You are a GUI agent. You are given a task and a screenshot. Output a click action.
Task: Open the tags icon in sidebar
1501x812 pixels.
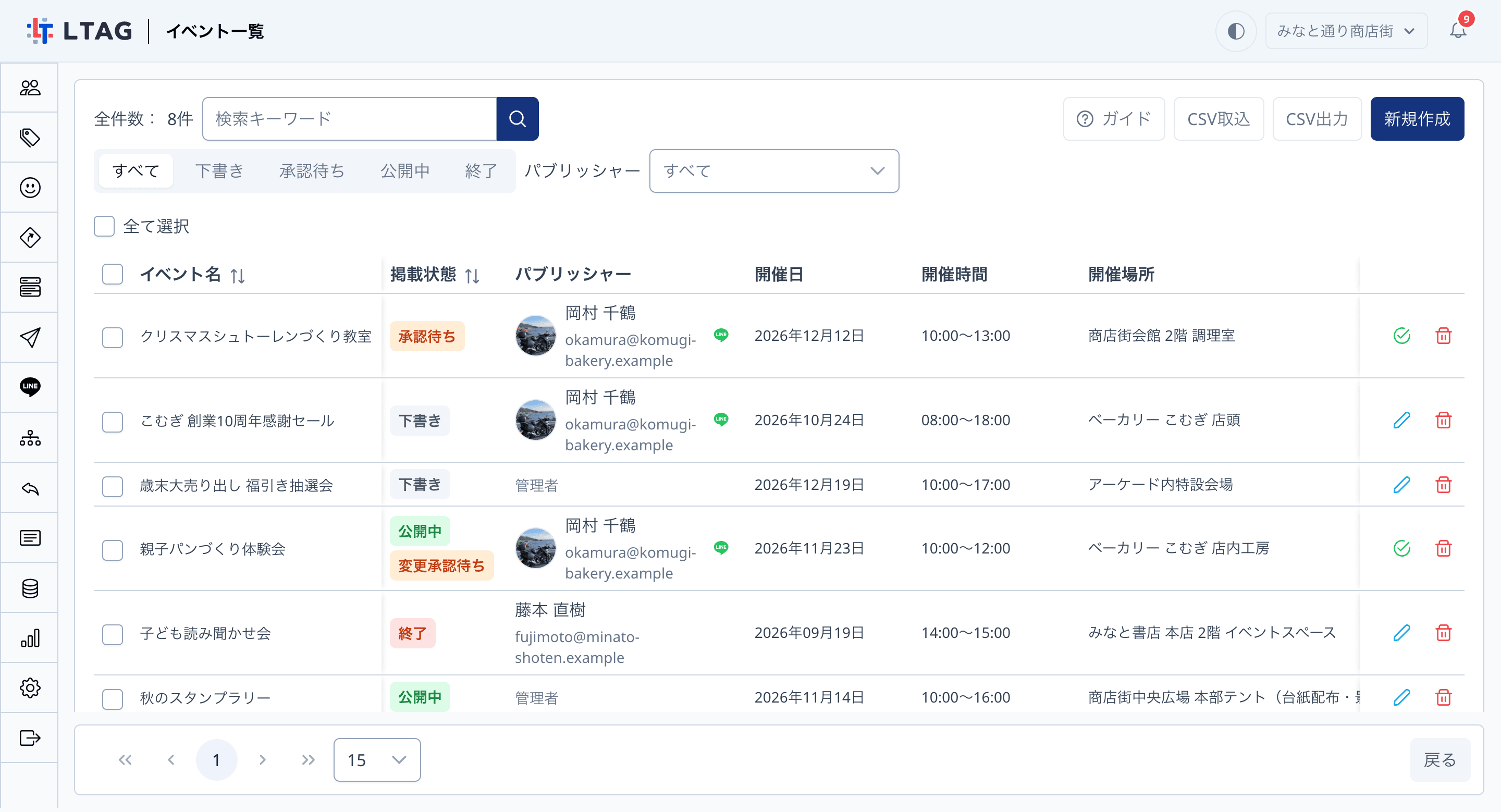(x=30, y=138)
